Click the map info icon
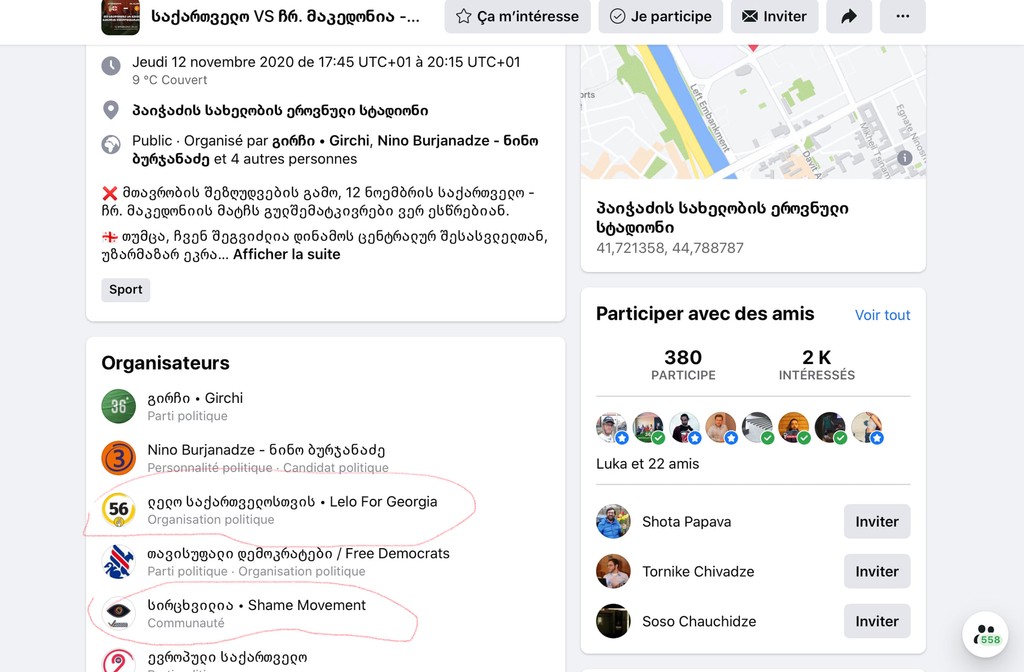 pos(904,157)
